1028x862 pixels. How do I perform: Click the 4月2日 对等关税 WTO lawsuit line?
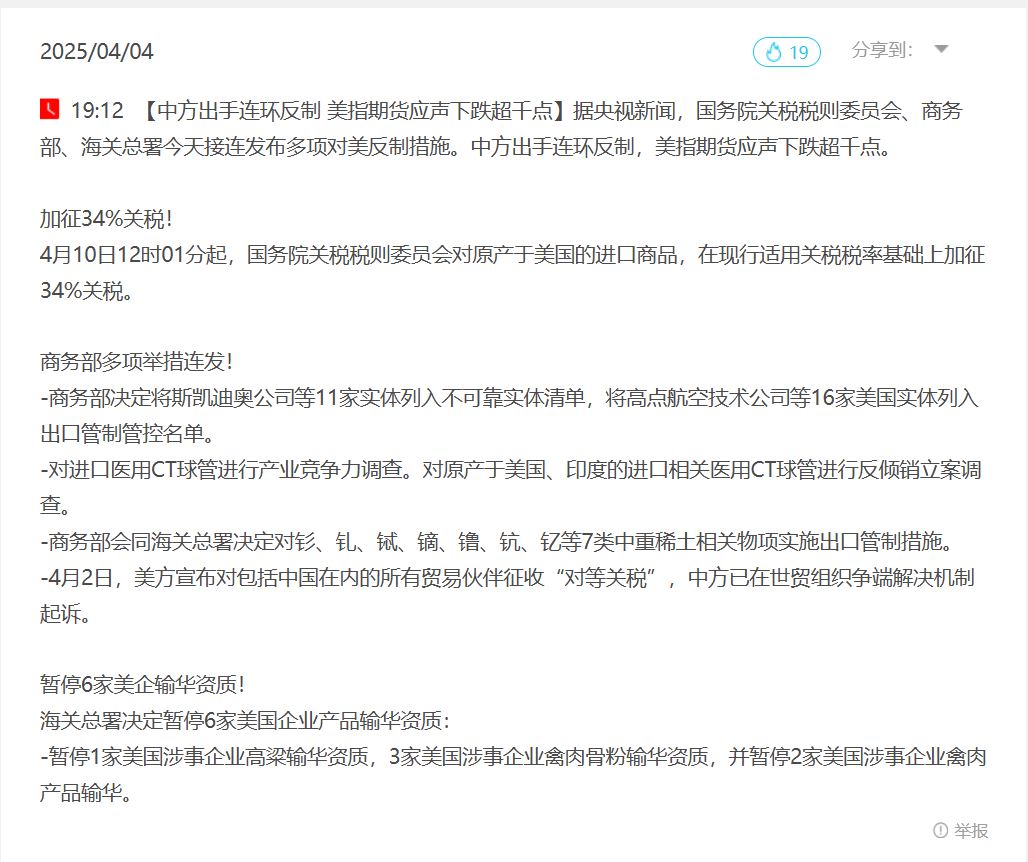point(507,595)
